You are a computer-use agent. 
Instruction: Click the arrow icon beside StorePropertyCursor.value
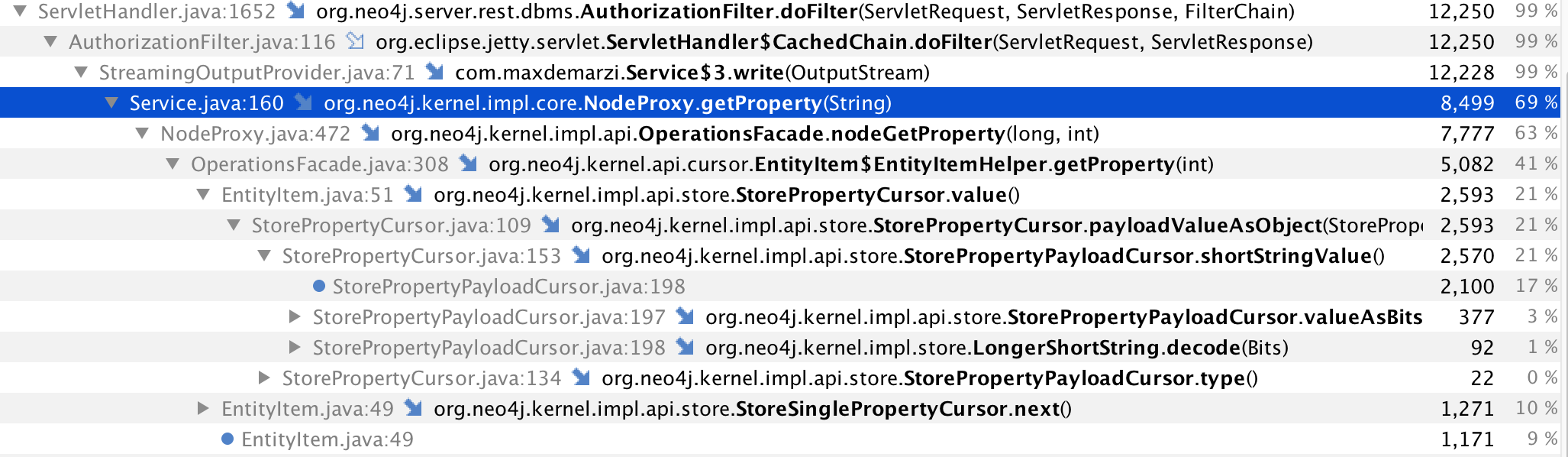[414, 195]
